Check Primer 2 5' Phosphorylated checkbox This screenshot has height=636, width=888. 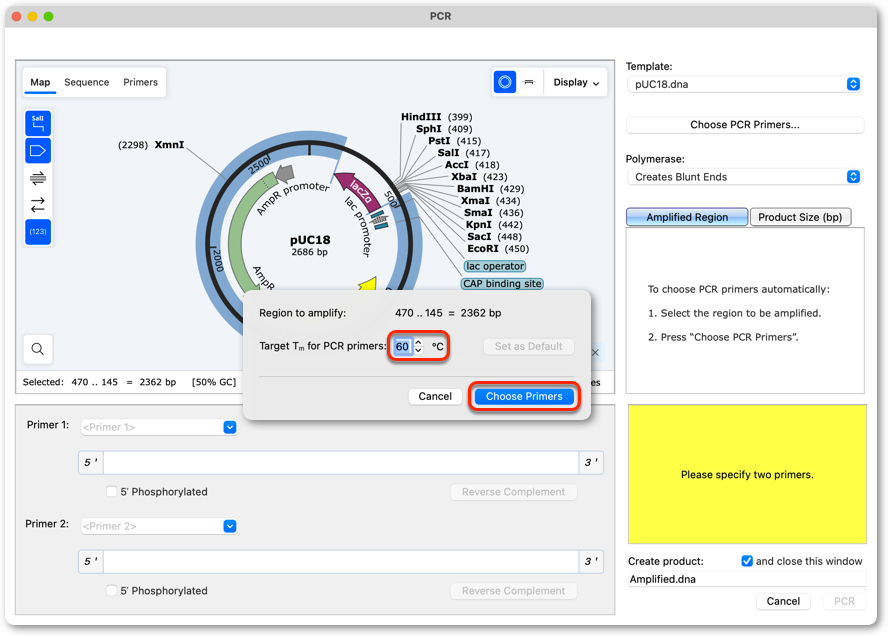click(112, 591)
